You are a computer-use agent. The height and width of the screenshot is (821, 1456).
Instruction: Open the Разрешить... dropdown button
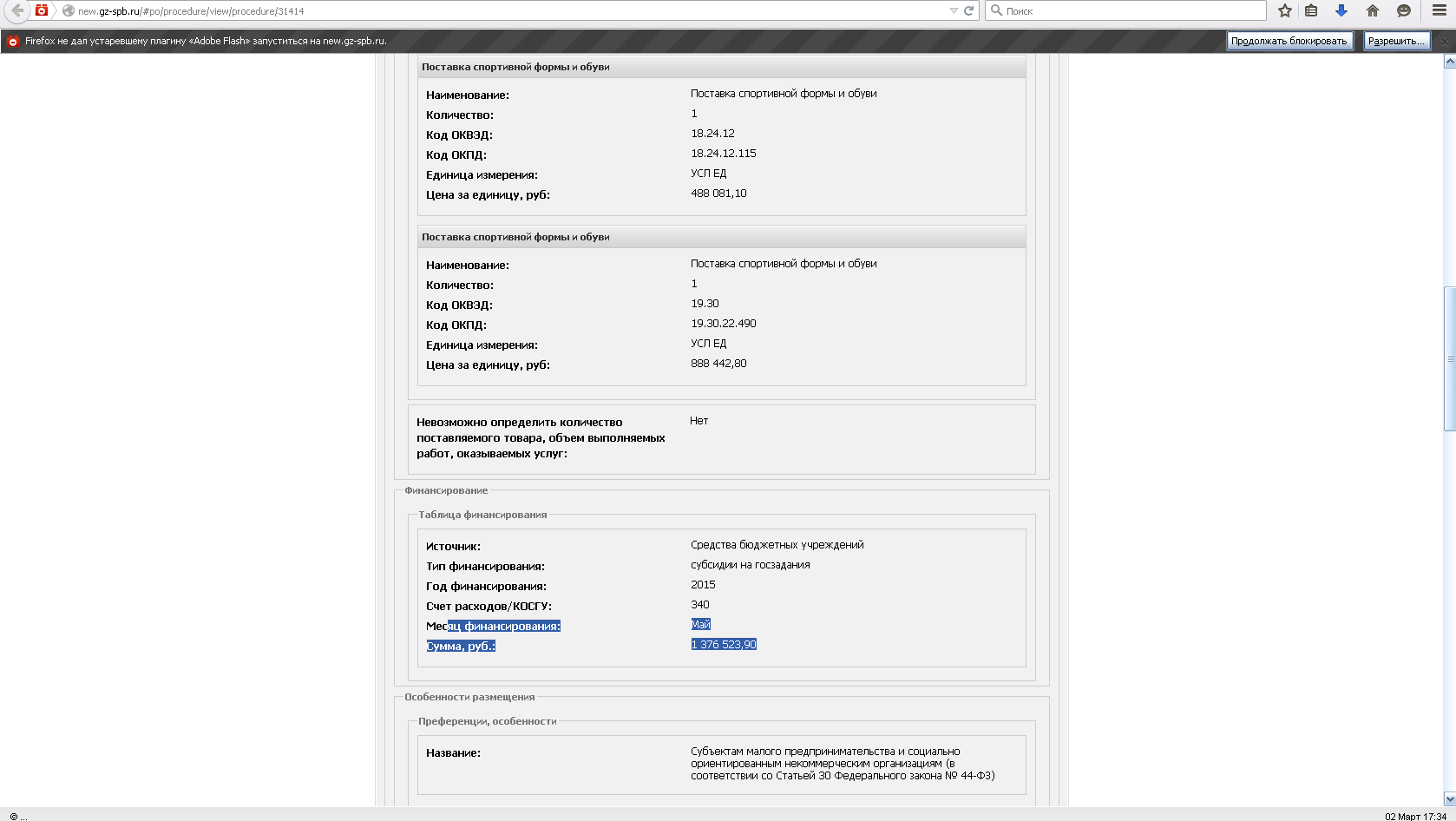click(x=1396, y=41)
